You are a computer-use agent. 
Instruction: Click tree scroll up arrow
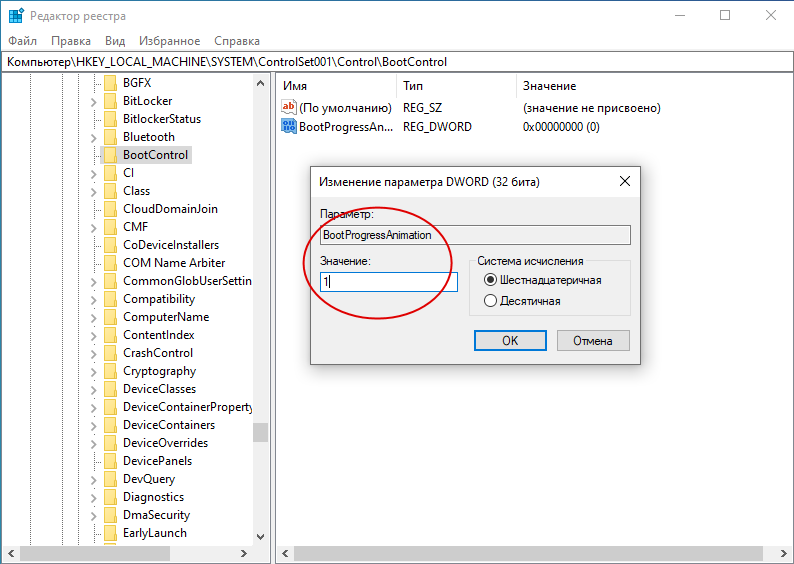(x=260, y=83)
